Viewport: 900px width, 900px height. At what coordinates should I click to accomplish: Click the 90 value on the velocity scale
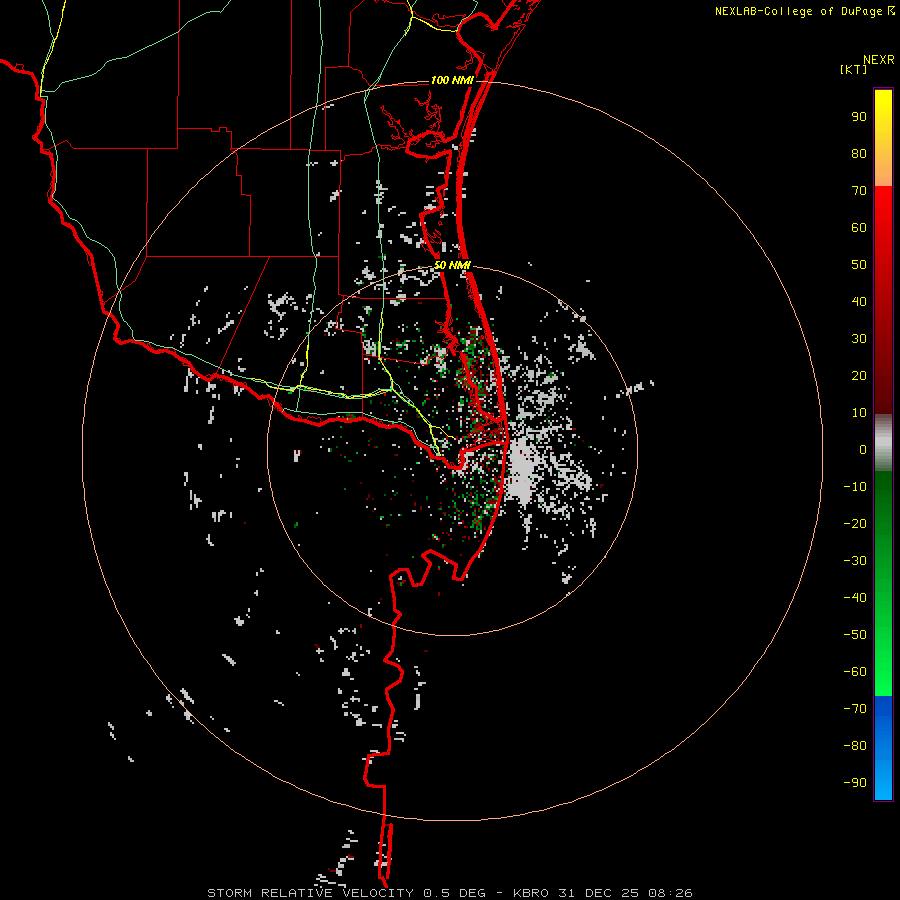tap(859, 117)
